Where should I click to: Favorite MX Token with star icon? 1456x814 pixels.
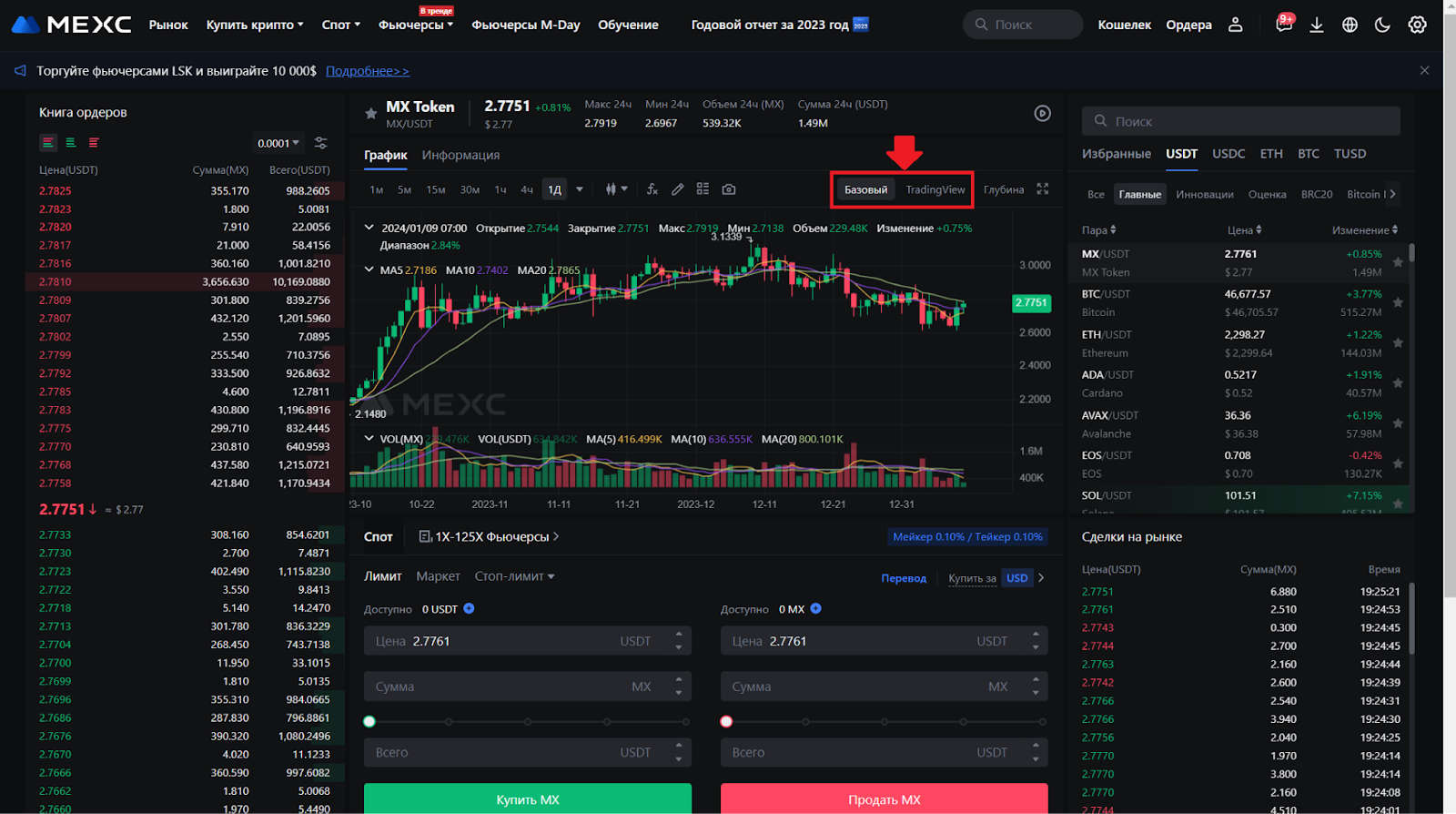pos(370,114)
